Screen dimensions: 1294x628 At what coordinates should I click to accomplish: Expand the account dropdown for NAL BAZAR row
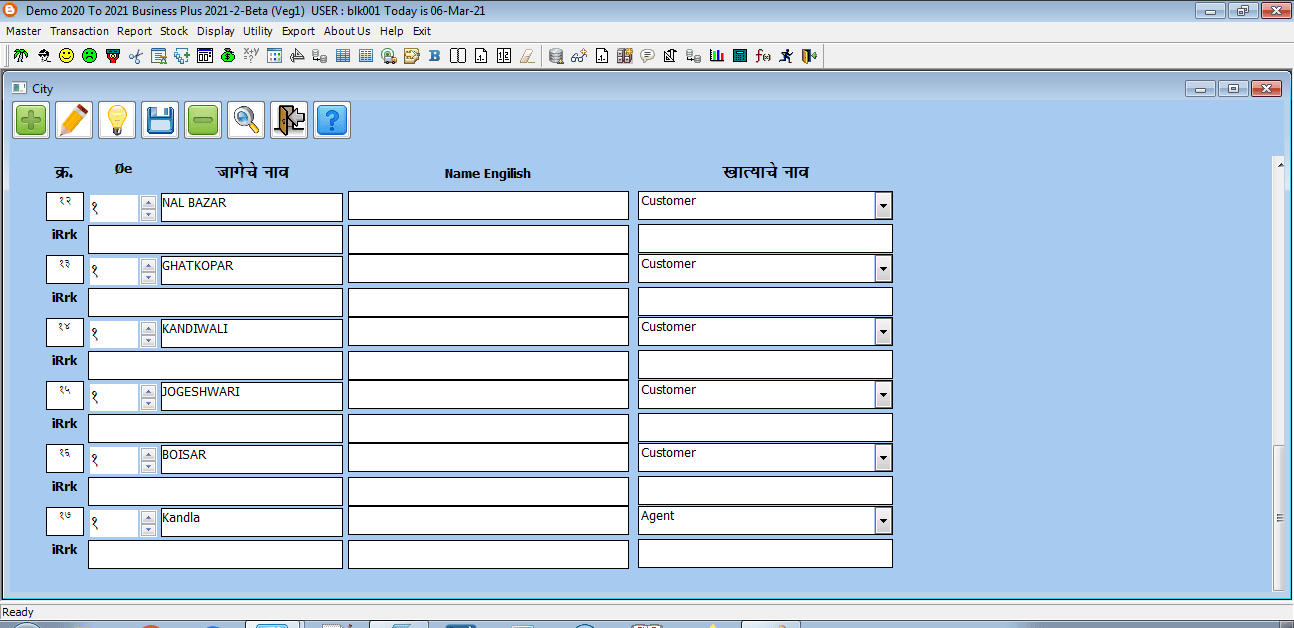pos(883,206)
